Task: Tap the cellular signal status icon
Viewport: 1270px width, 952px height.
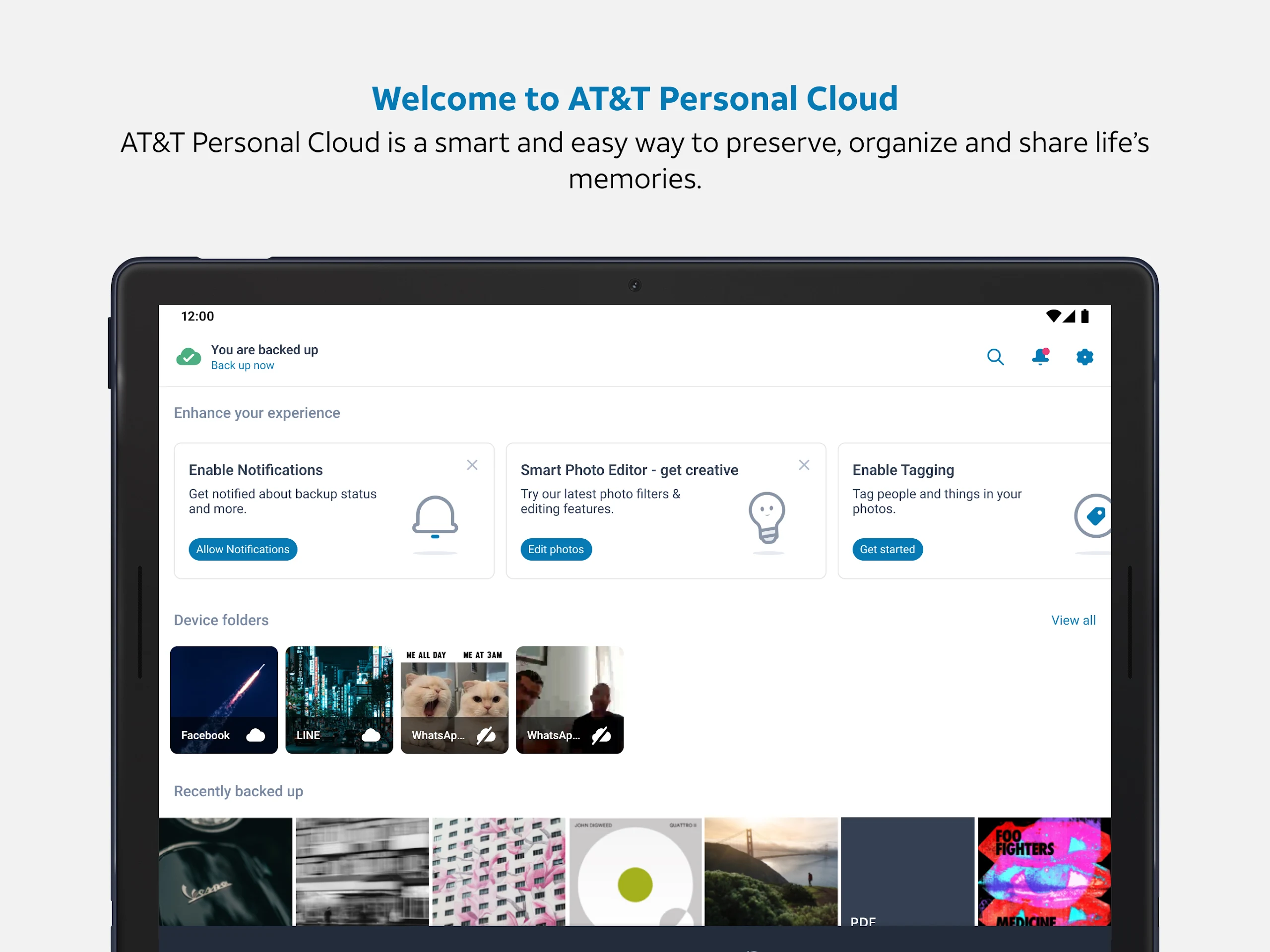Action: click(x=1069, y=317)
